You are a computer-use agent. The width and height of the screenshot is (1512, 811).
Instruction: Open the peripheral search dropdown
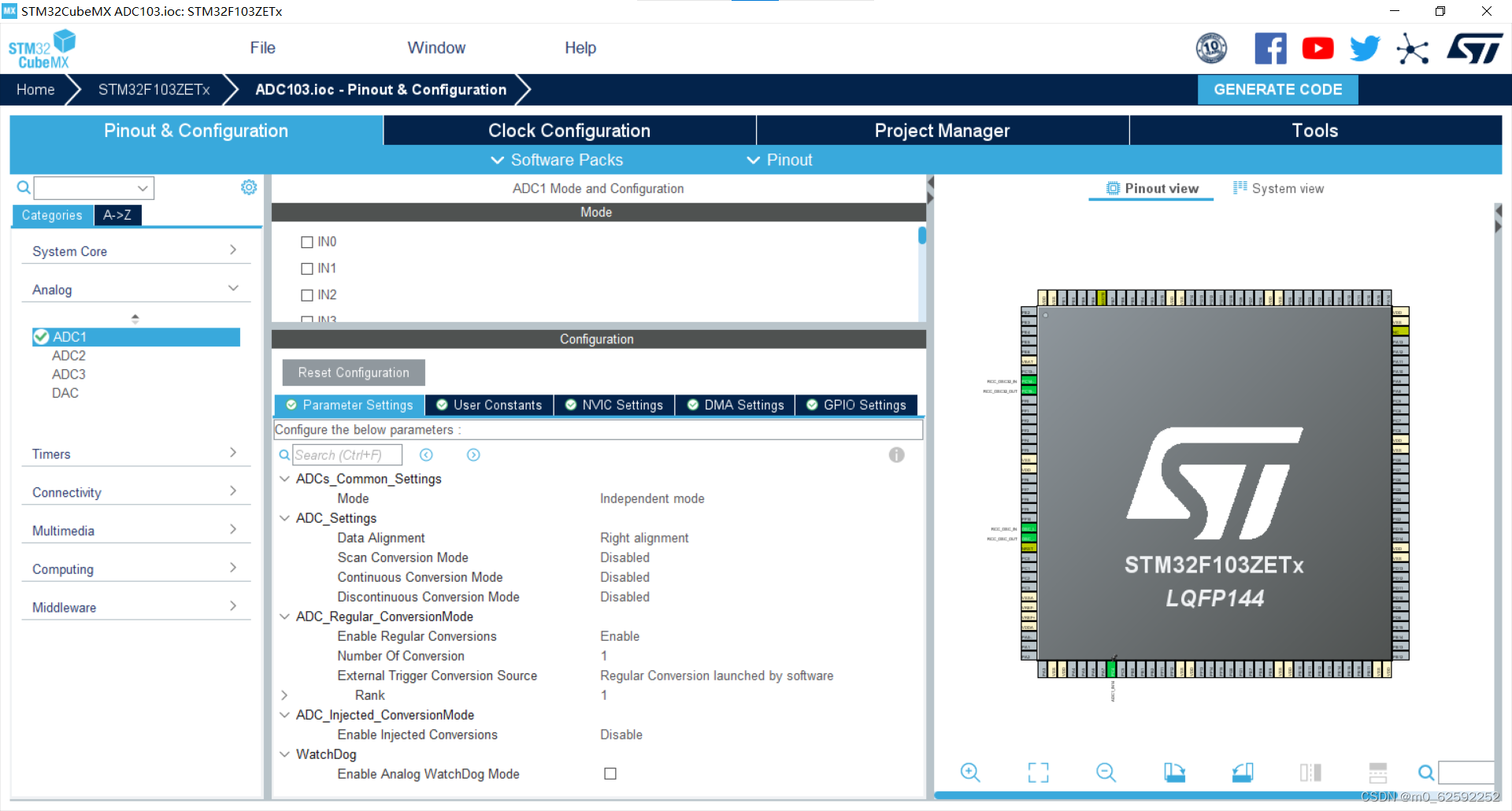click(143, 188)
